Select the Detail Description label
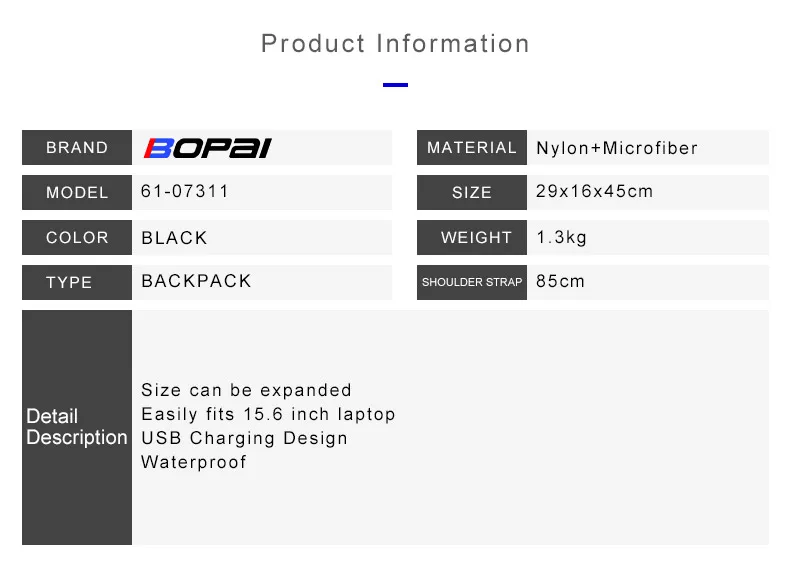This screenshot has height=576, width=790. click(x=77, y=427)
